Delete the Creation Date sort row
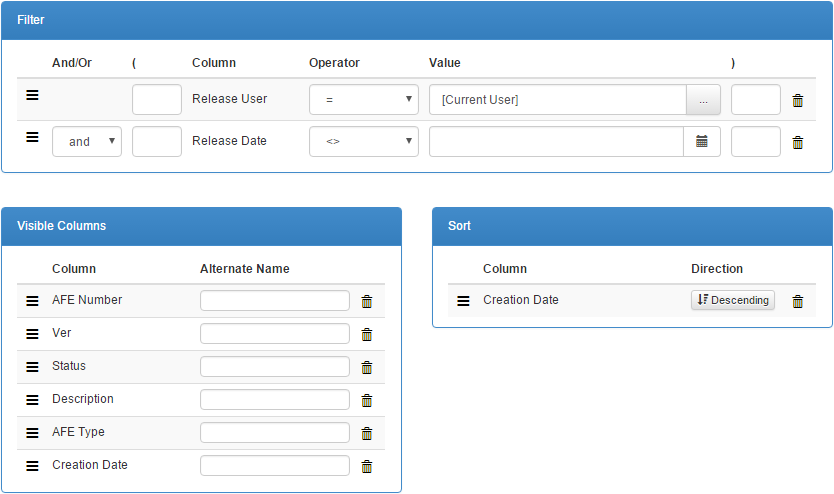 pyautogui.click(x=797, y=301)
